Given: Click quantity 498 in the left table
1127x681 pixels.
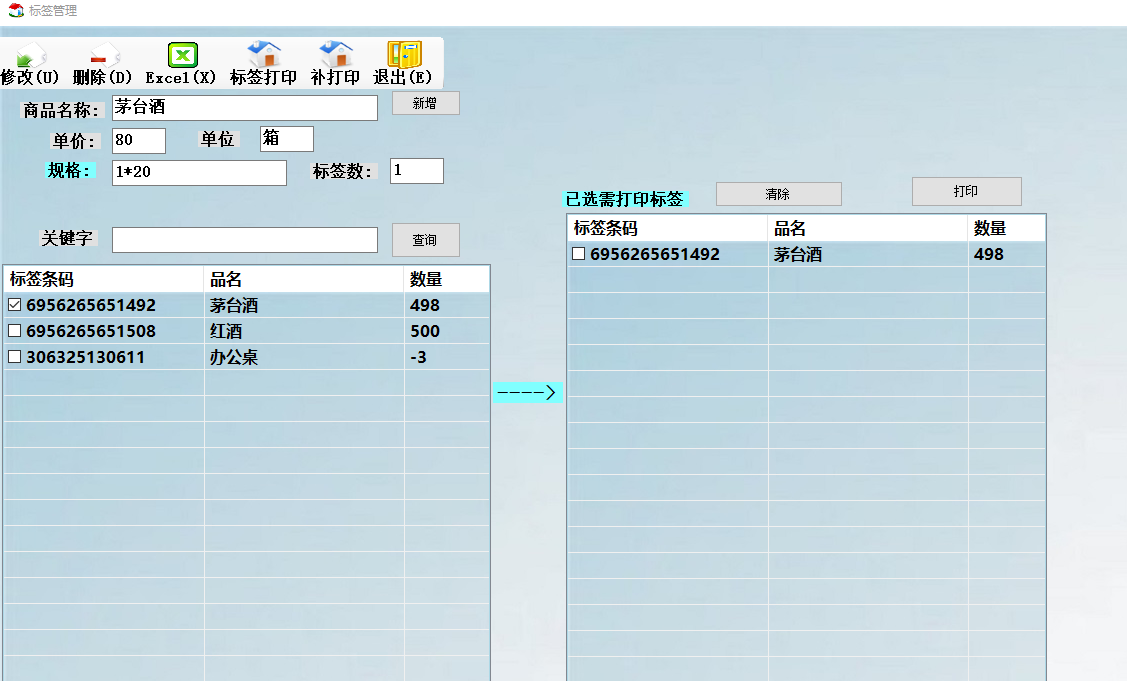Looking at the screenshot, I should [425, 305].
